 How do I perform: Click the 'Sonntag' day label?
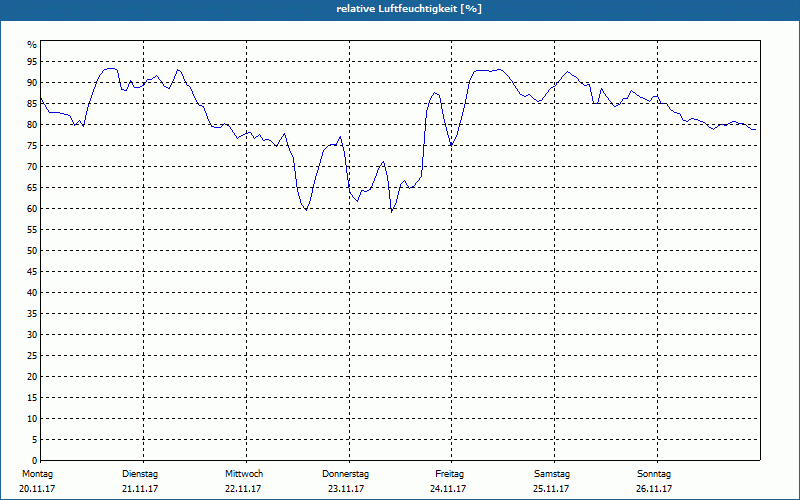654,474
